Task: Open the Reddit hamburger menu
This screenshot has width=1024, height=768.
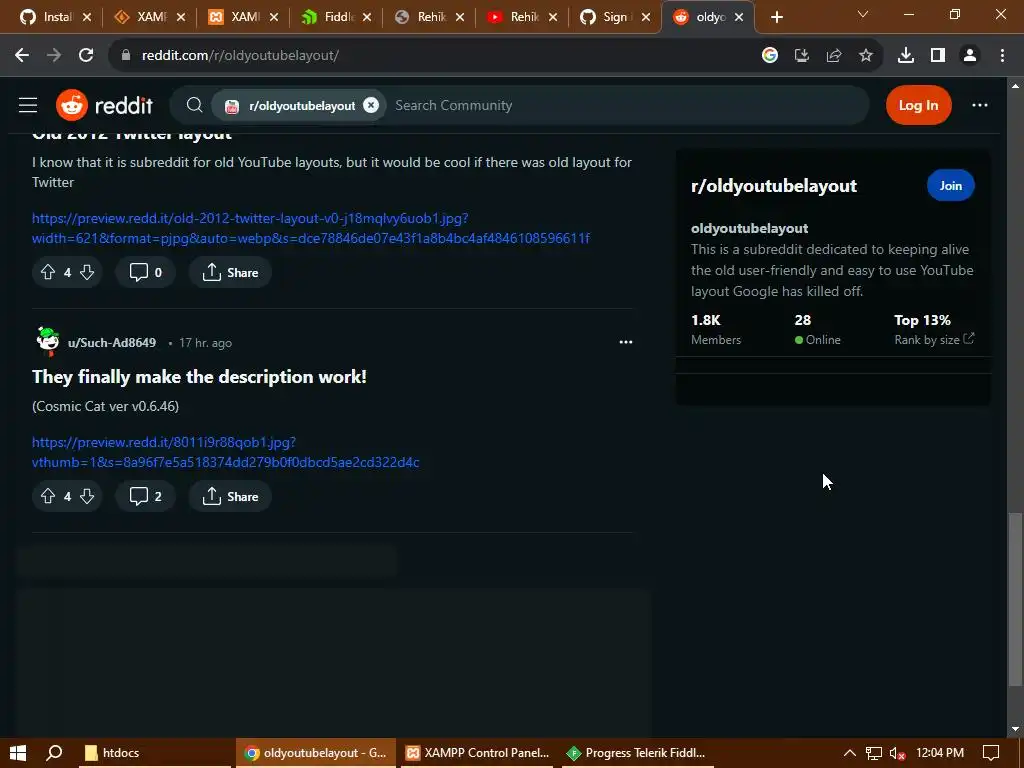Action: [27, 105]
